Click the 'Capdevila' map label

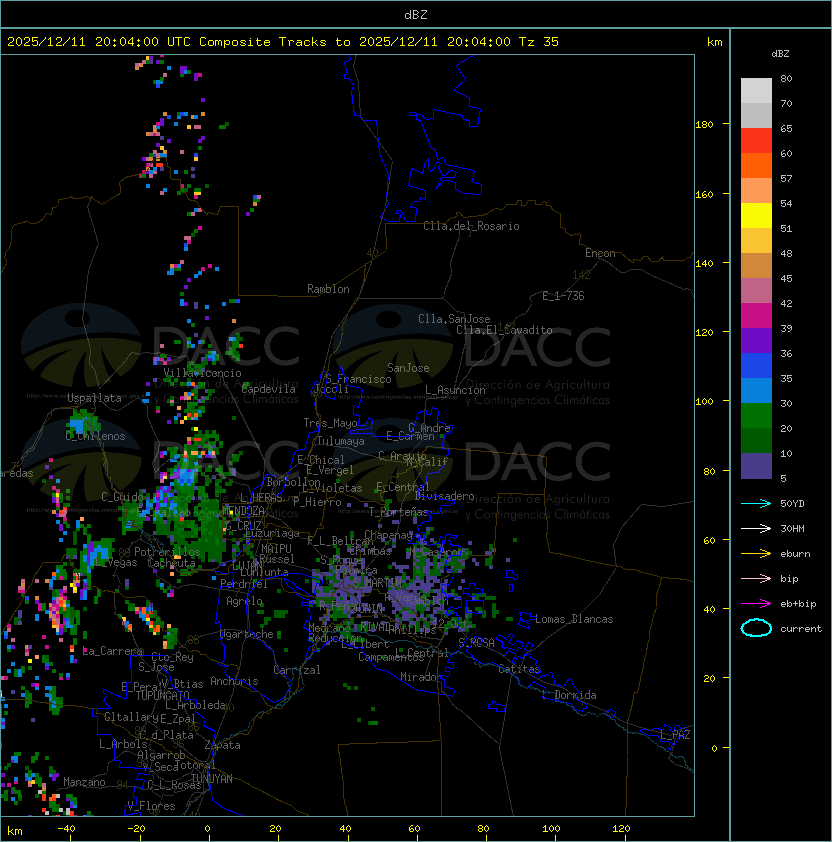[x=269, y=389]
